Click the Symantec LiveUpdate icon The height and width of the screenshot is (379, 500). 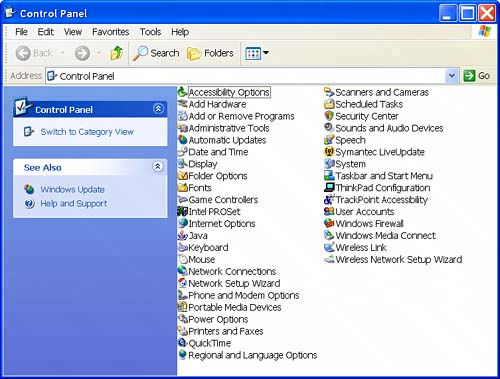pyautogui.click(x=329, y=152)
